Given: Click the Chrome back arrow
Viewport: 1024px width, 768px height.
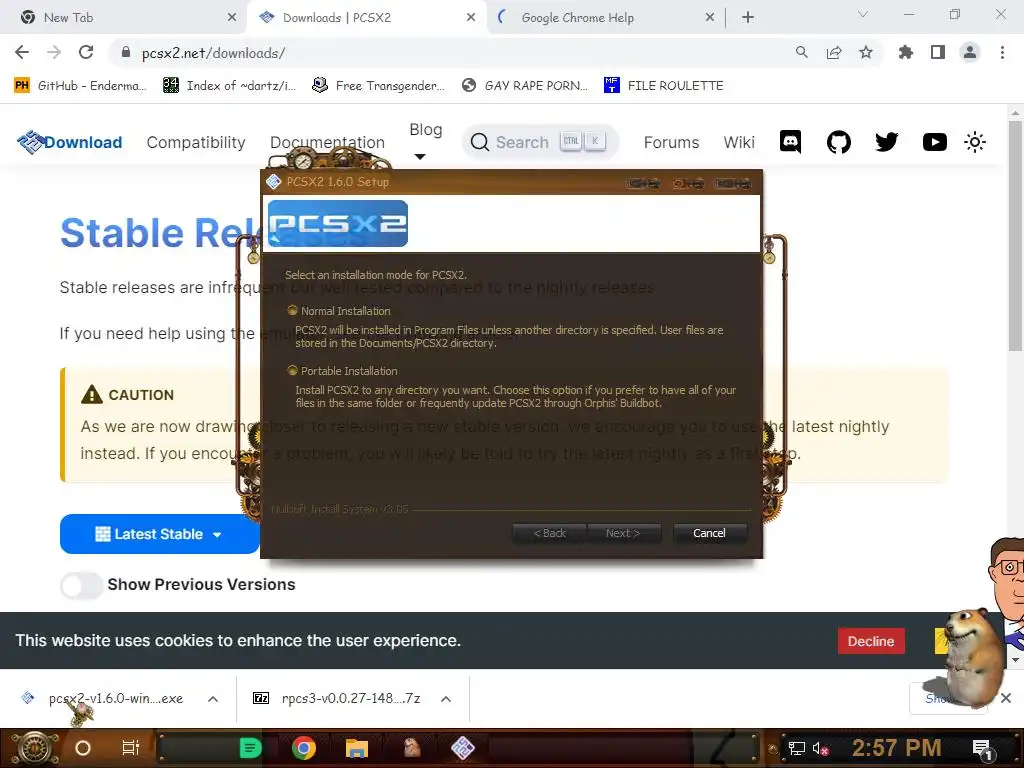Looking at the screenshot, I should (22, 52).
